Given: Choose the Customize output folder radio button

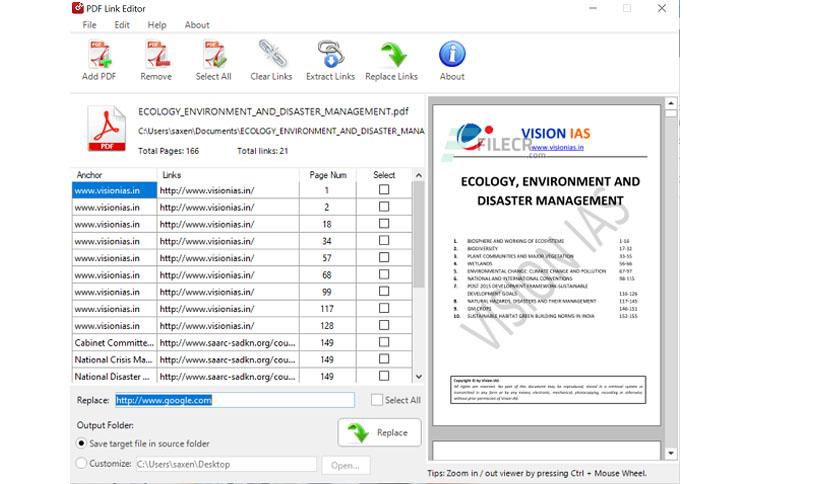Looking at the screenshot, I should pyautogui.click(x=81, y=463).
